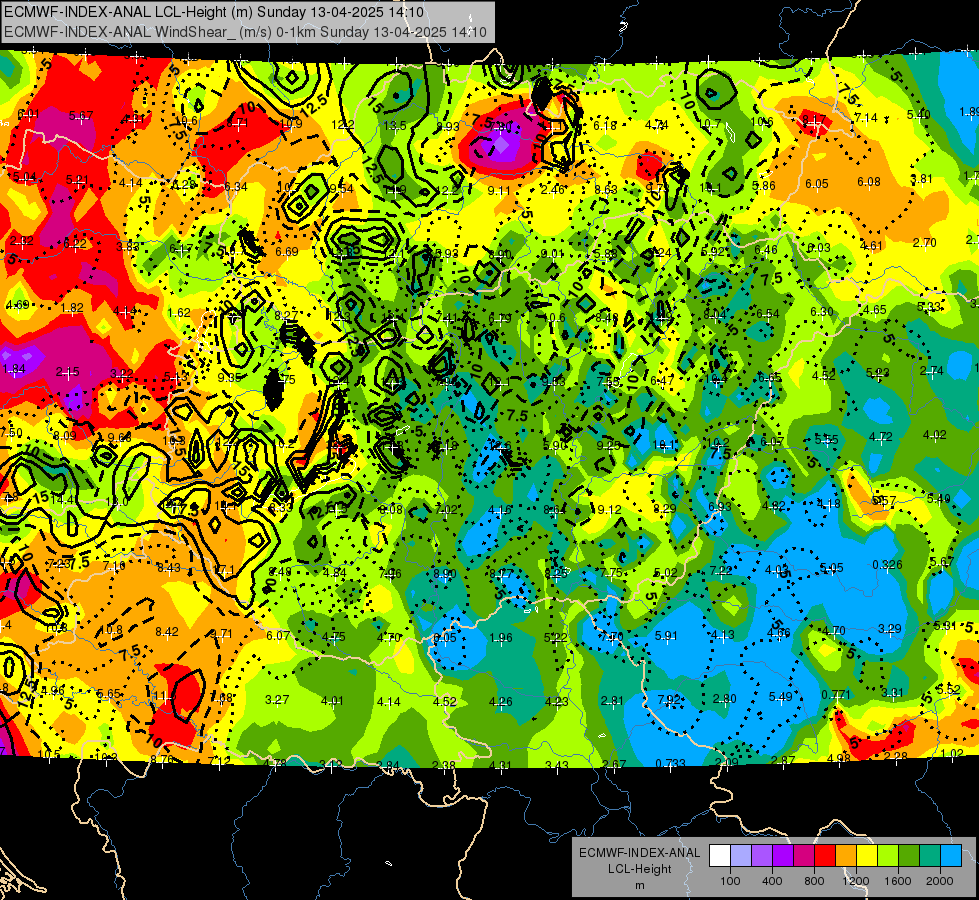Screen dimensions: 979x900
Task: Click the grid value '4.02' on the right side
Action: pyautogui.click(x=935, y=435)
